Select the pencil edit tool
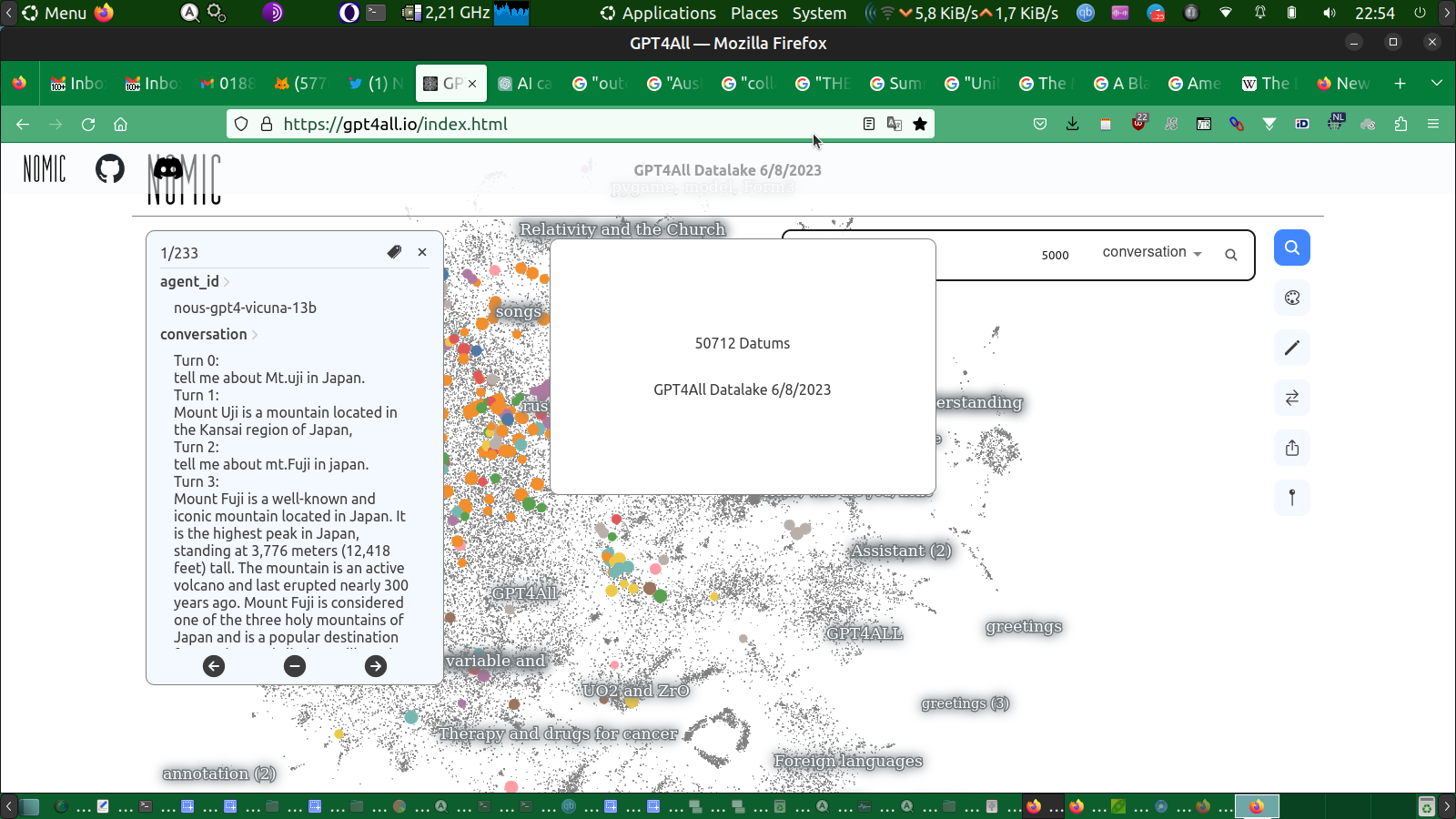Viewport: 1456px width, 819px height. (x=1292, y=348)
